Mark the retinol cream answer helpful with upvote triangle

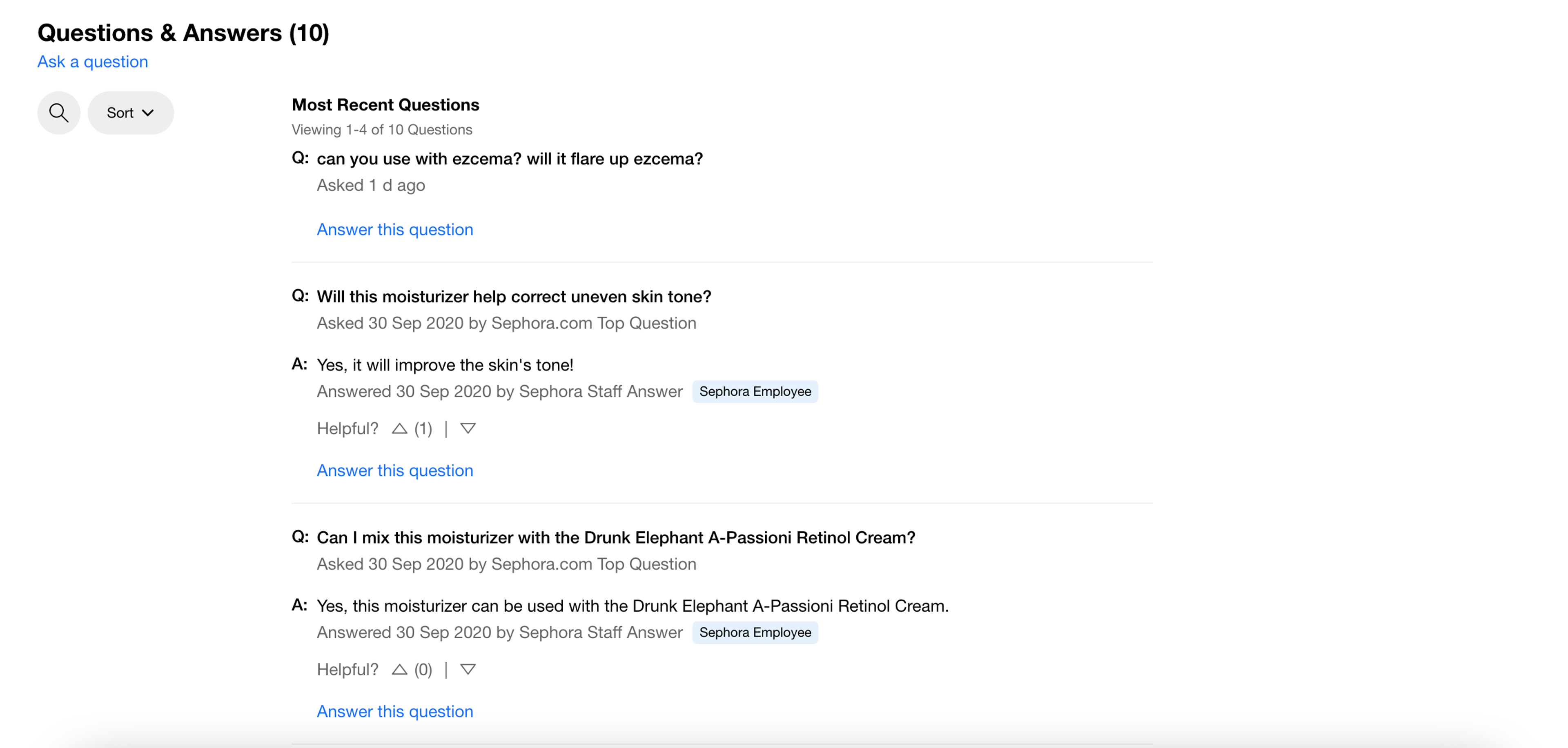[399, 669]
